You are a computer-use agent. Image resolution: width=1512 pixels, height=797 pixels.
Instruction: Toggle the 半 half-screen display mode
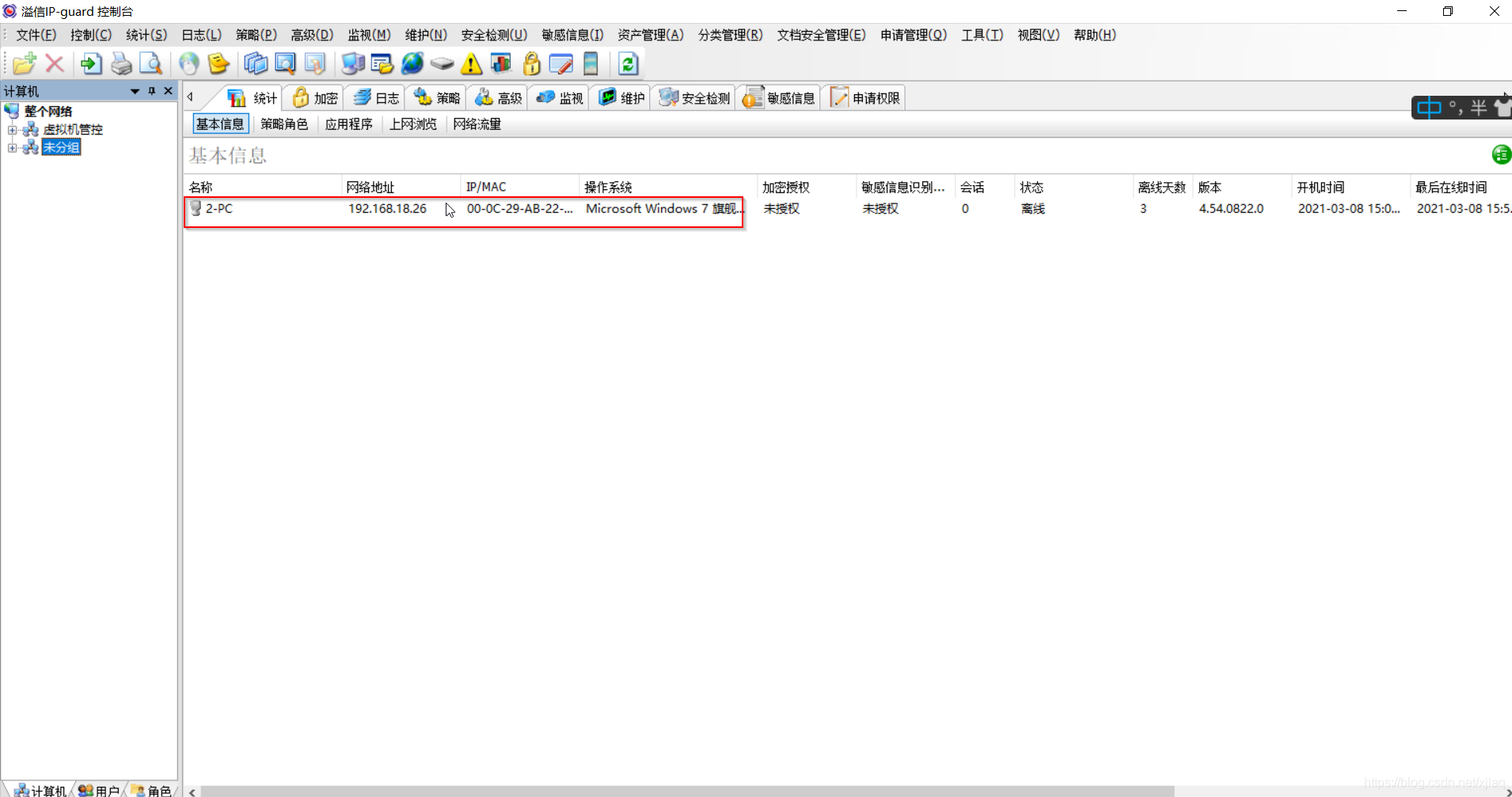(1477, 107)
